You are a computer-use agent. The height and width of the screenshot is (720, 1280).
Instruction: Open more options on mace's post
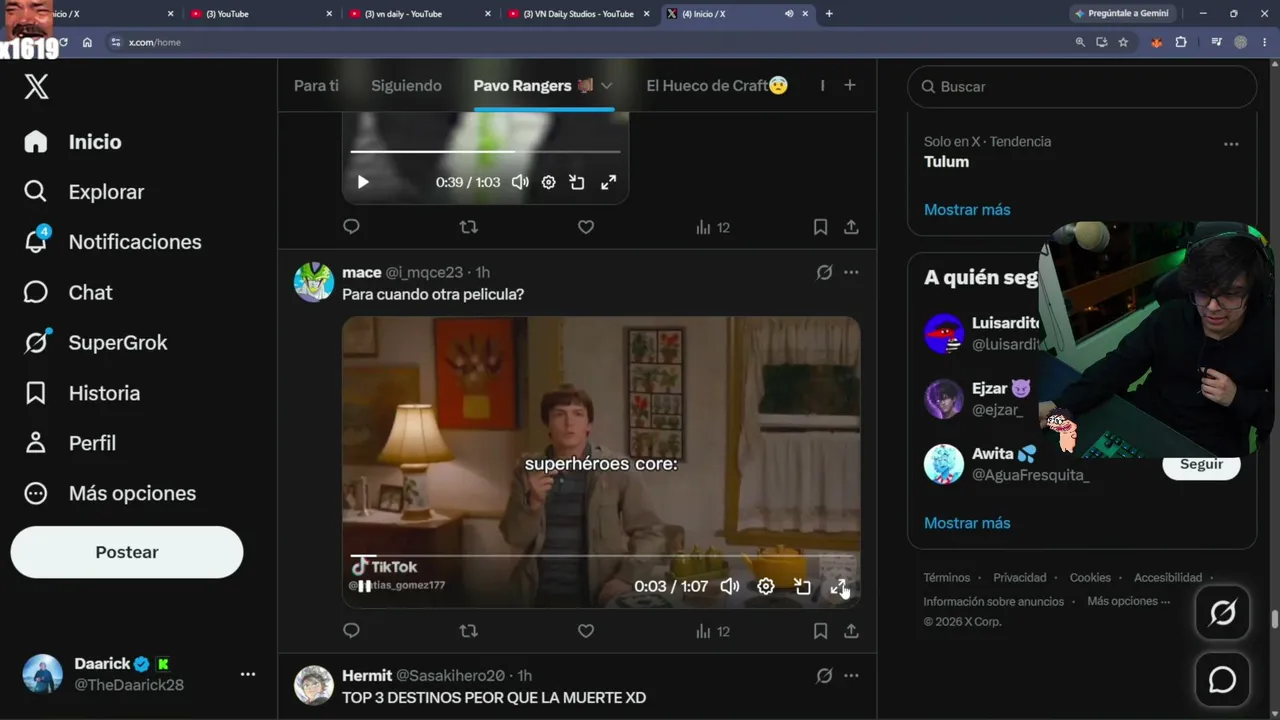pos(851,272)
